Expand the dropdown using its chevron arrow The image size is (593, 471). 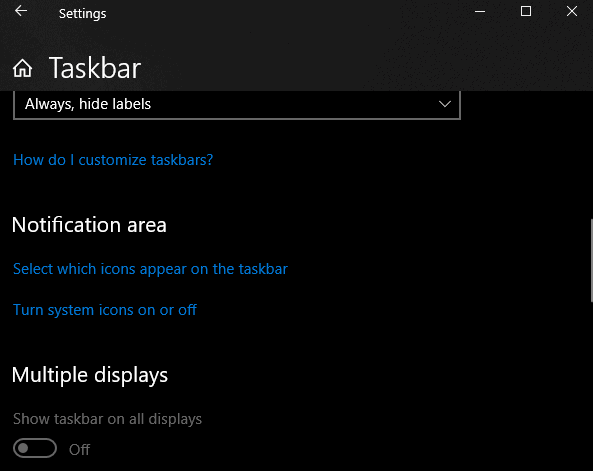coord(445,104)
